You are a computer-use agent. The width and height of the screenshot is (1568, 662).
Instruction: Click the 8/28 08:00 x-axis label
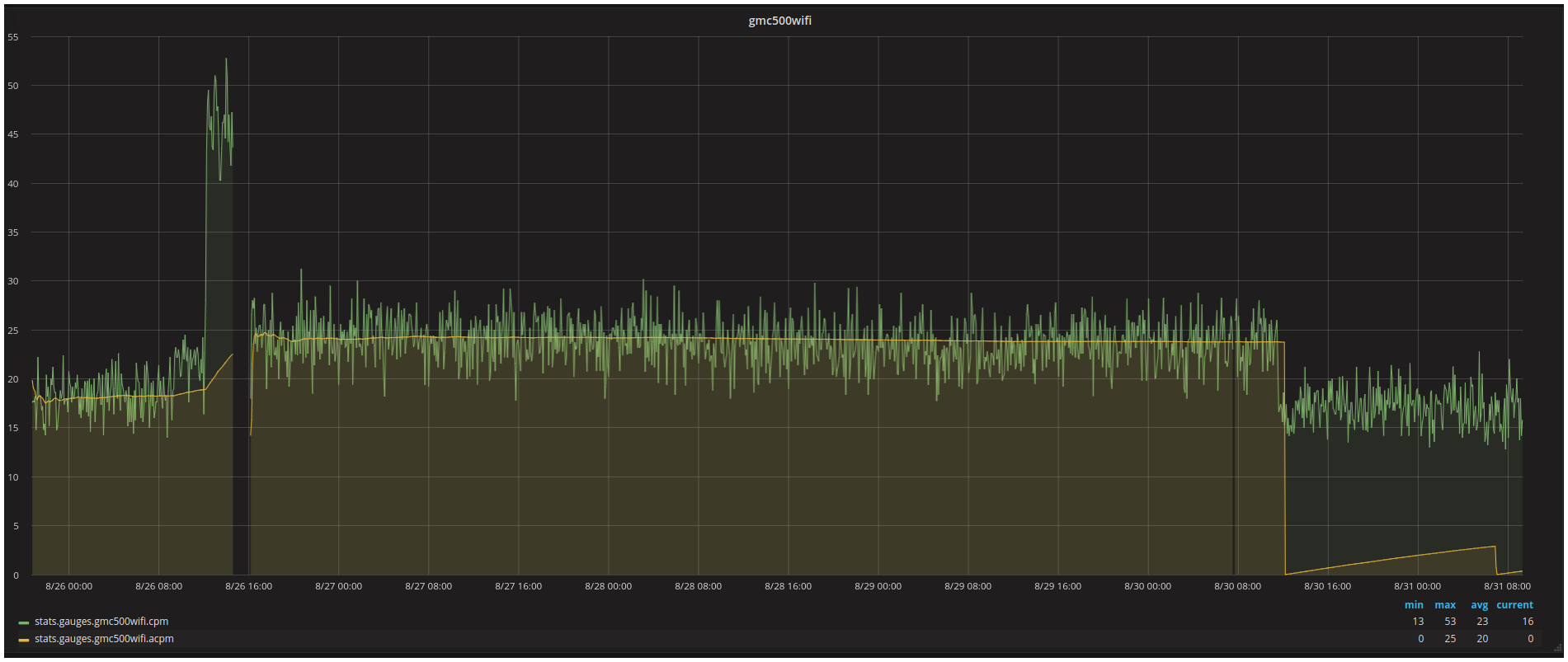point(699,586)
